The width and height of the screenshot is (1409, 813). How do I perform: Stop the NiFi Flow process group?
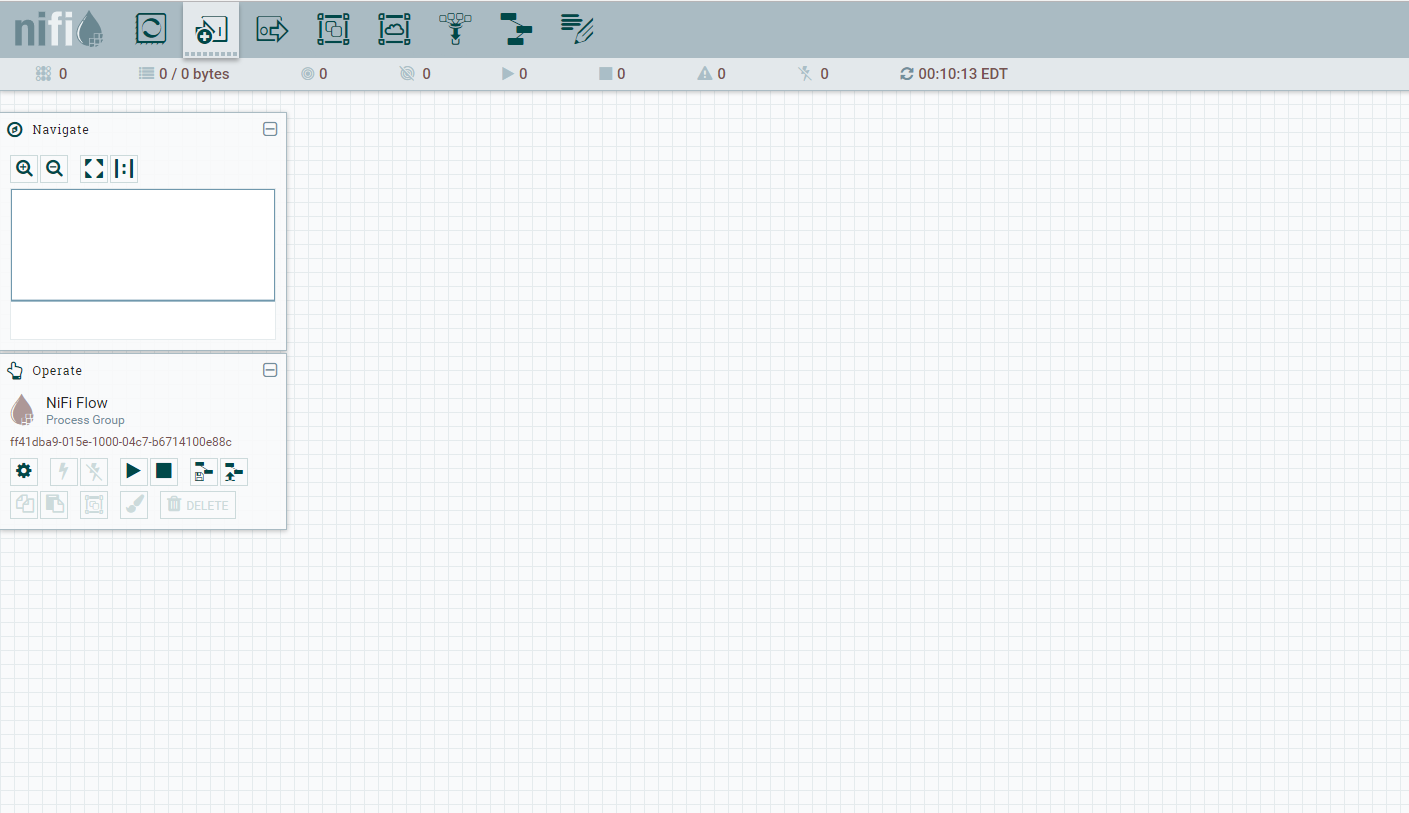[164, 471]
